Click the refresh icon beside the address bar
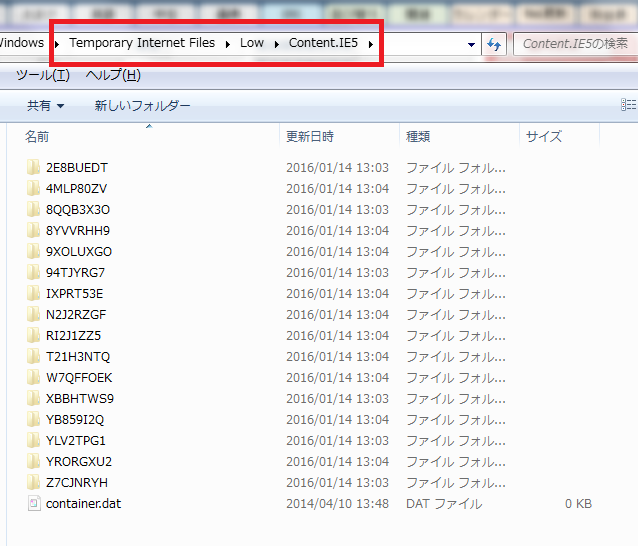638x546 pixels. click(494, 44)
